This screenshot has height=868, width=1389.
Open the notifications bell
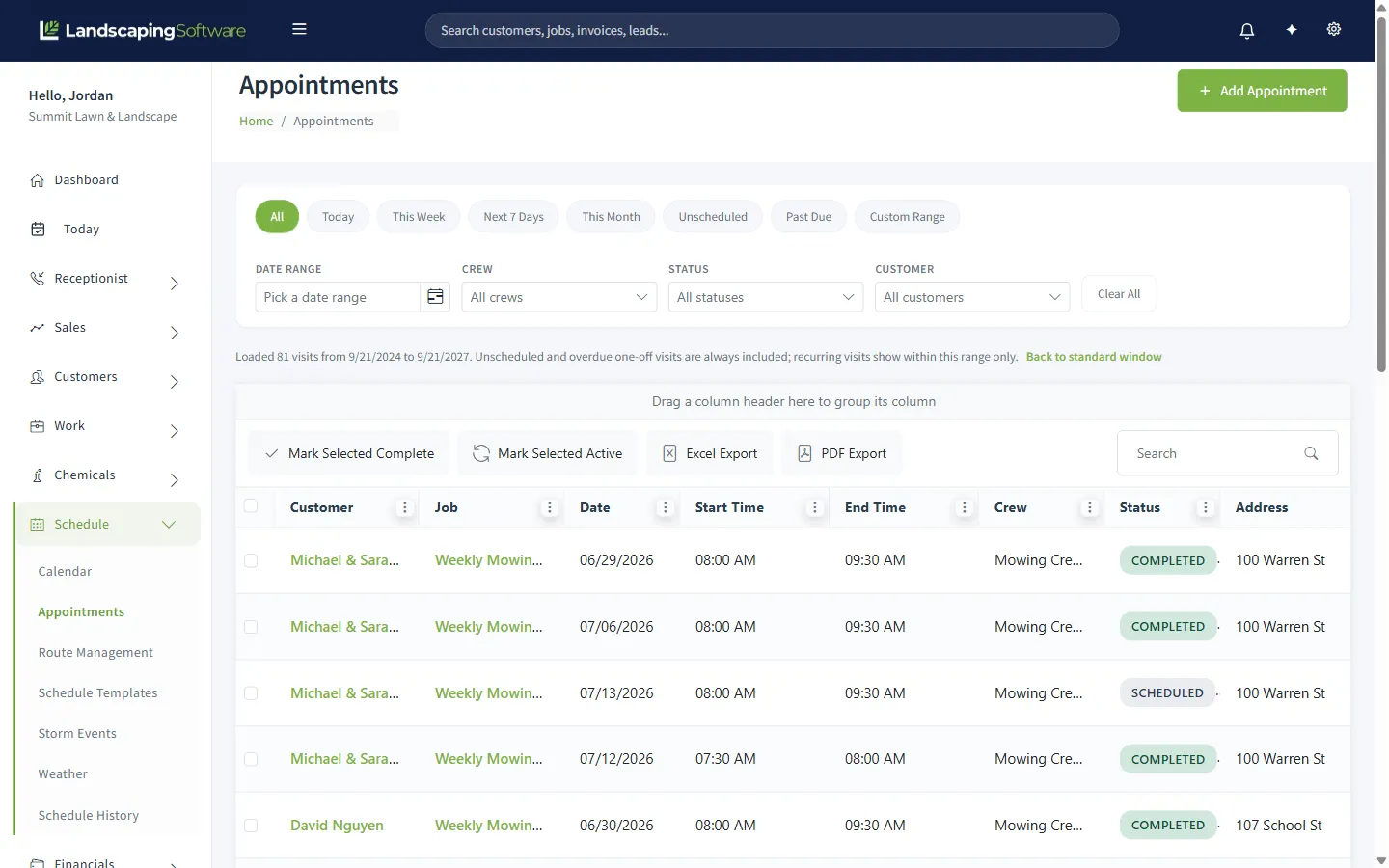tap(1246, 30)
